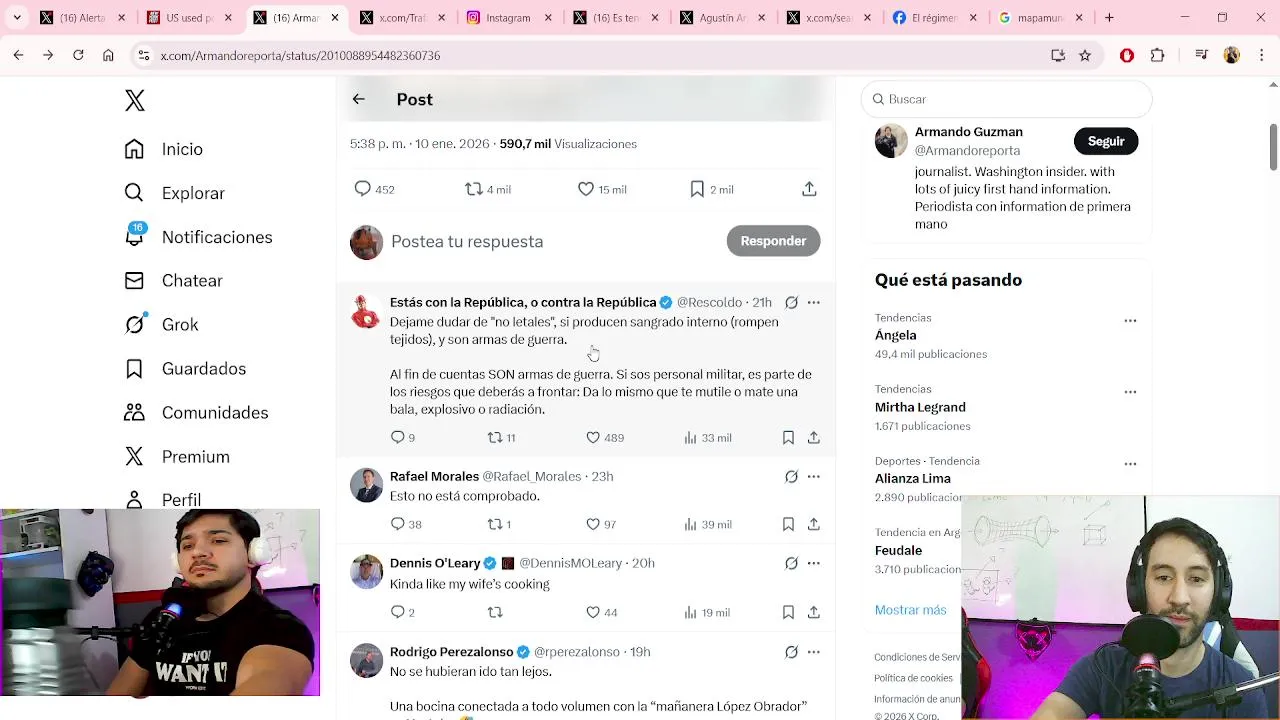Screen dimensions: 1280x720
Task: Open options menu for Ángela trend
Action: (1130, 321)
